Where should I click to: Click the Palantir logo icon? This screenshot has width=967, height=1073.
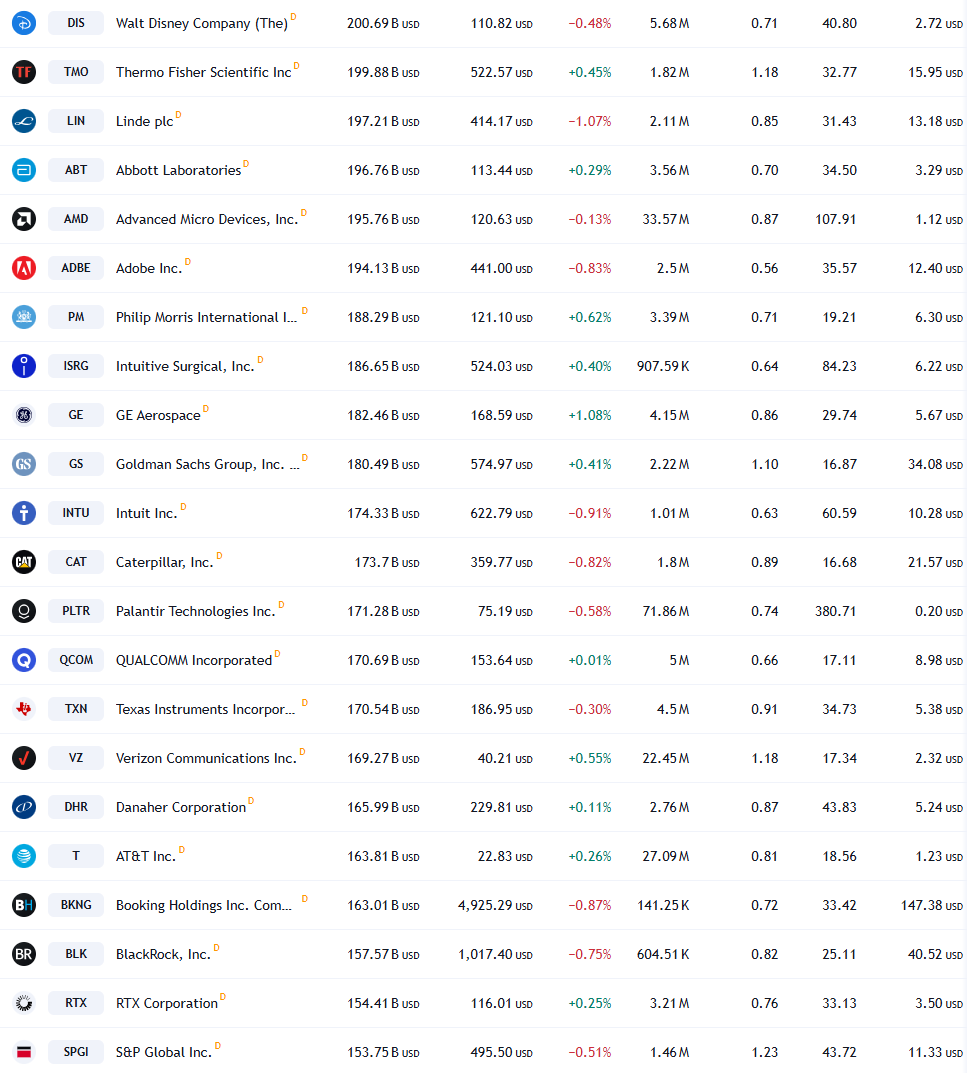(x=24, y=611)
